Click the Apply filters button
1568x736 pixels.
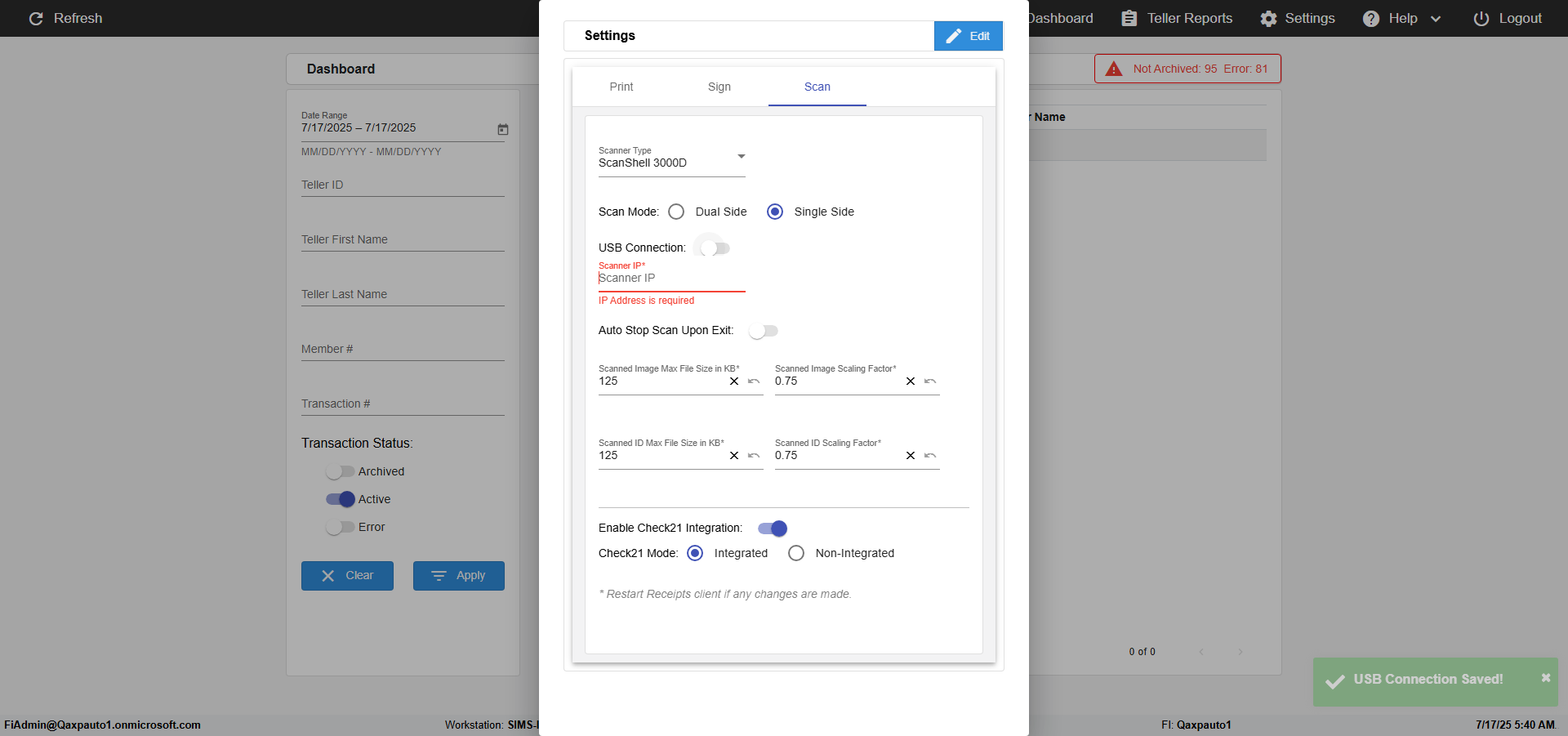pyautogui.click(x=459, y=576)
